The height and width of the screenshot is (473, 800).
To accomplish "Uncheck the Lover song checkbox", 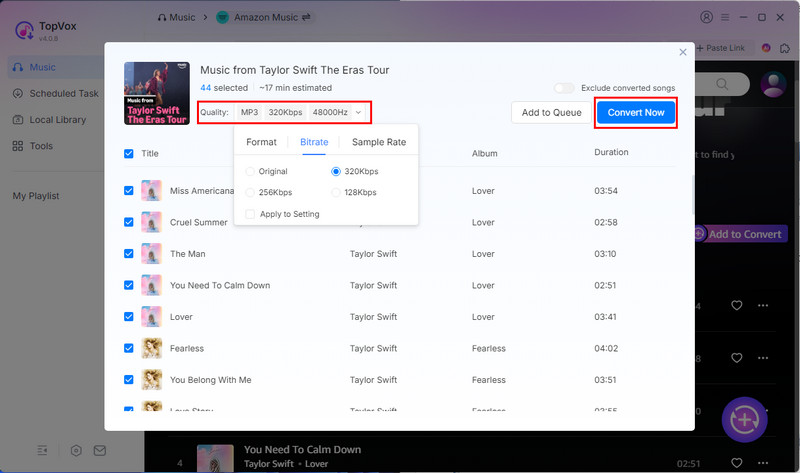I will (x=129, y=317).
